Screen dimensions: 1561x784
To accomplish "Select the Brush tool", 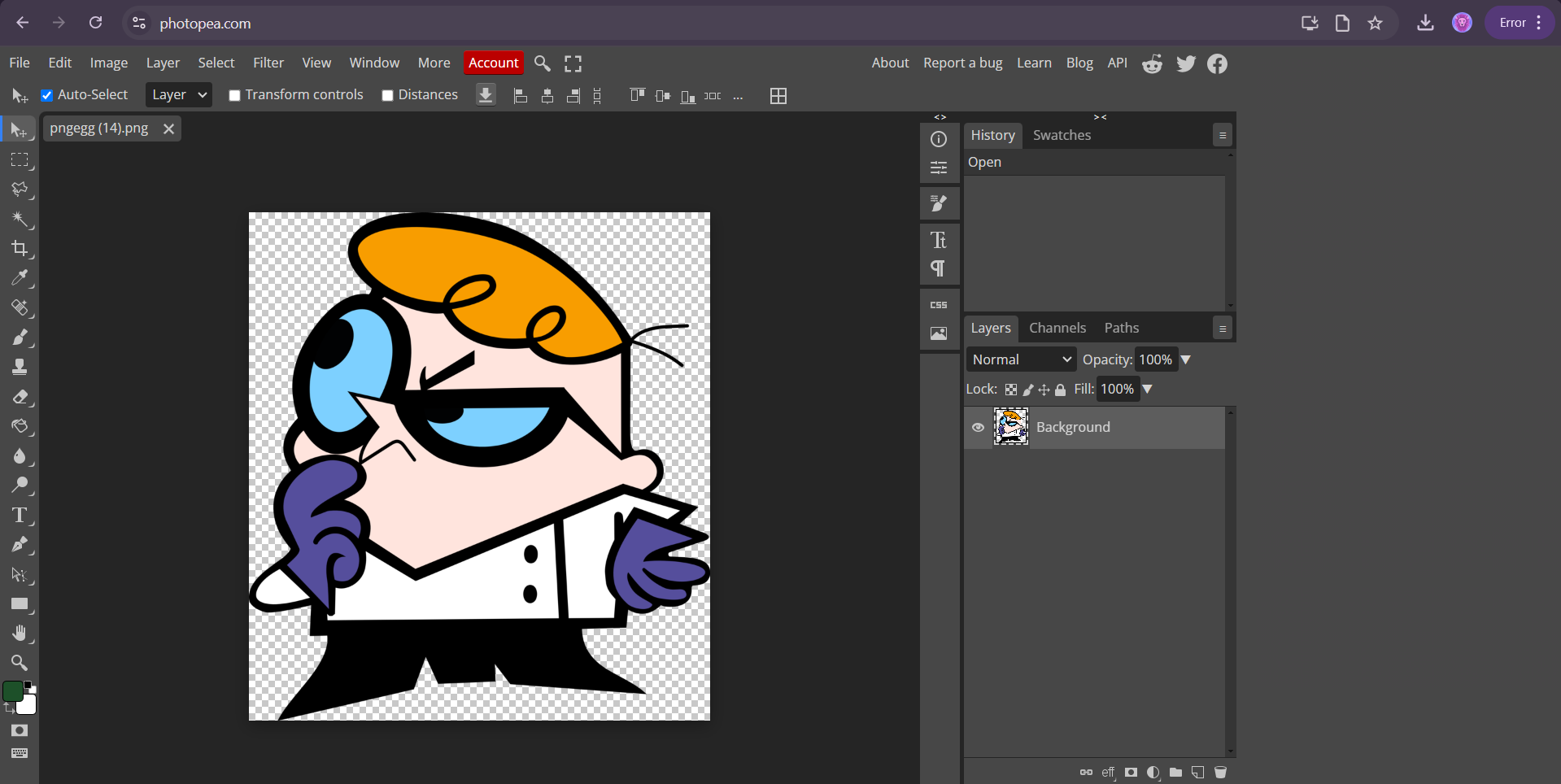I will click(x=20, y=338).
